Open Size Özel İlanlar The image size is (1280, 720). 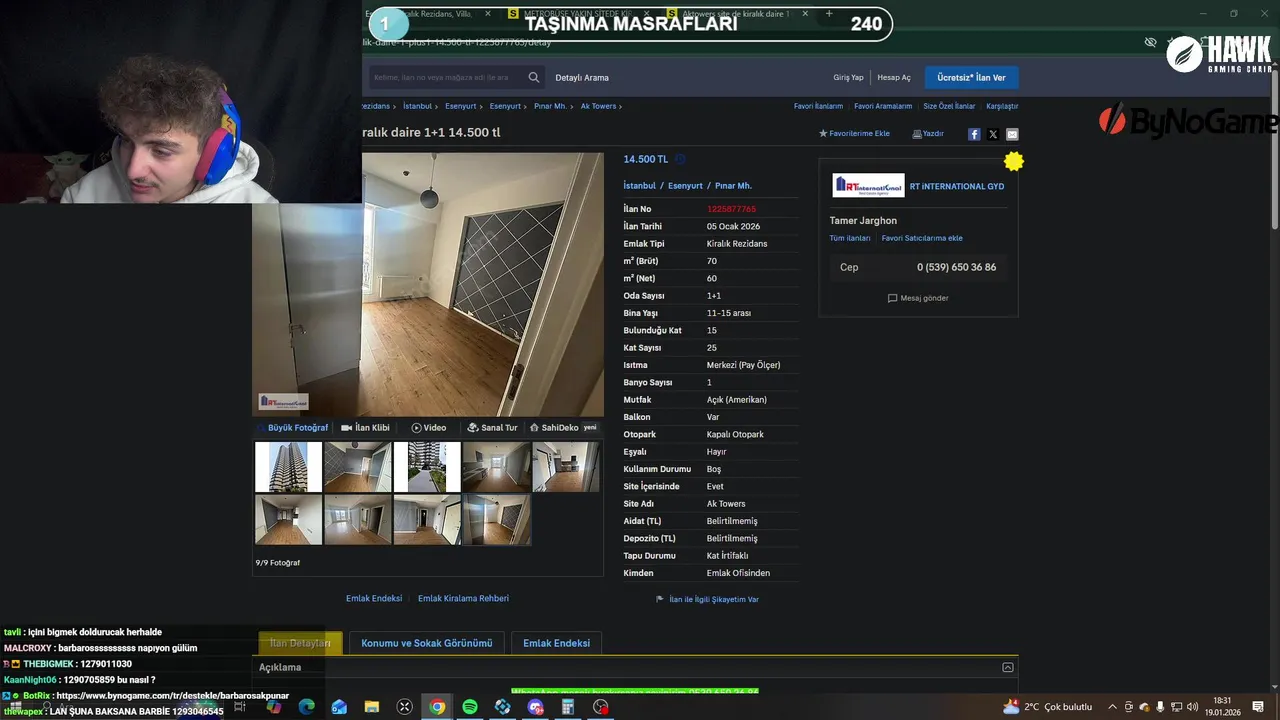[949, 106]
